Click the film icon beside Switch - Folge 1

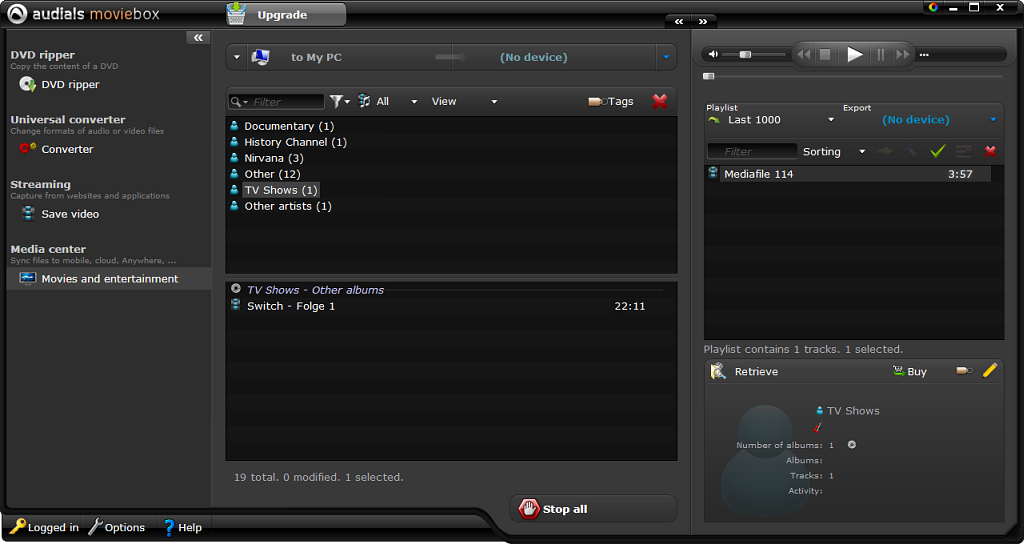click(236, 305)
